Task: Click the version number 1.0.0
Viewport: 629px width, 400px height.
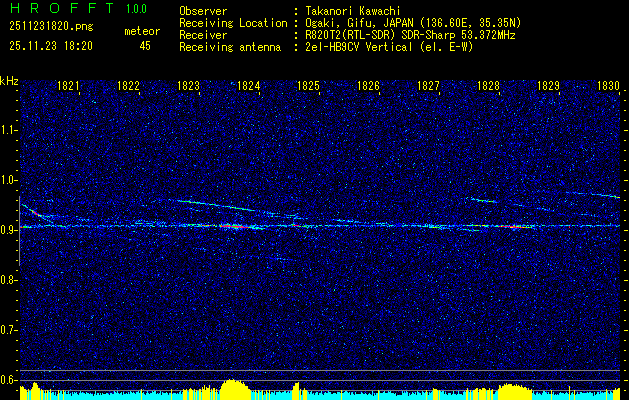Action: (x=136, y=8)
